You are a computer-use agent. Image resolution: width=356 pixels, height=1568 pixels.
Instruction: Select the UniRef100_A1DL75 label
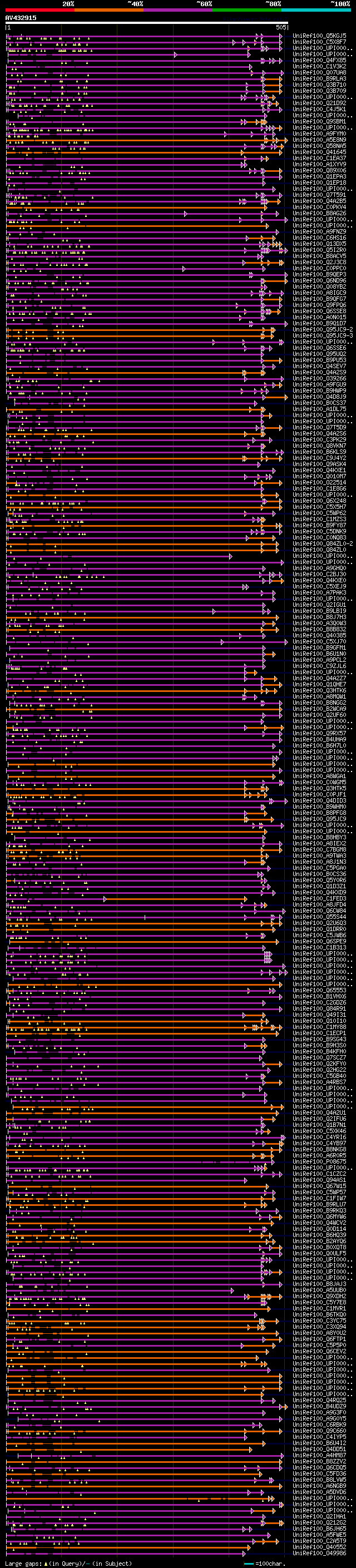pyautogui.click(x=319, y=409)
